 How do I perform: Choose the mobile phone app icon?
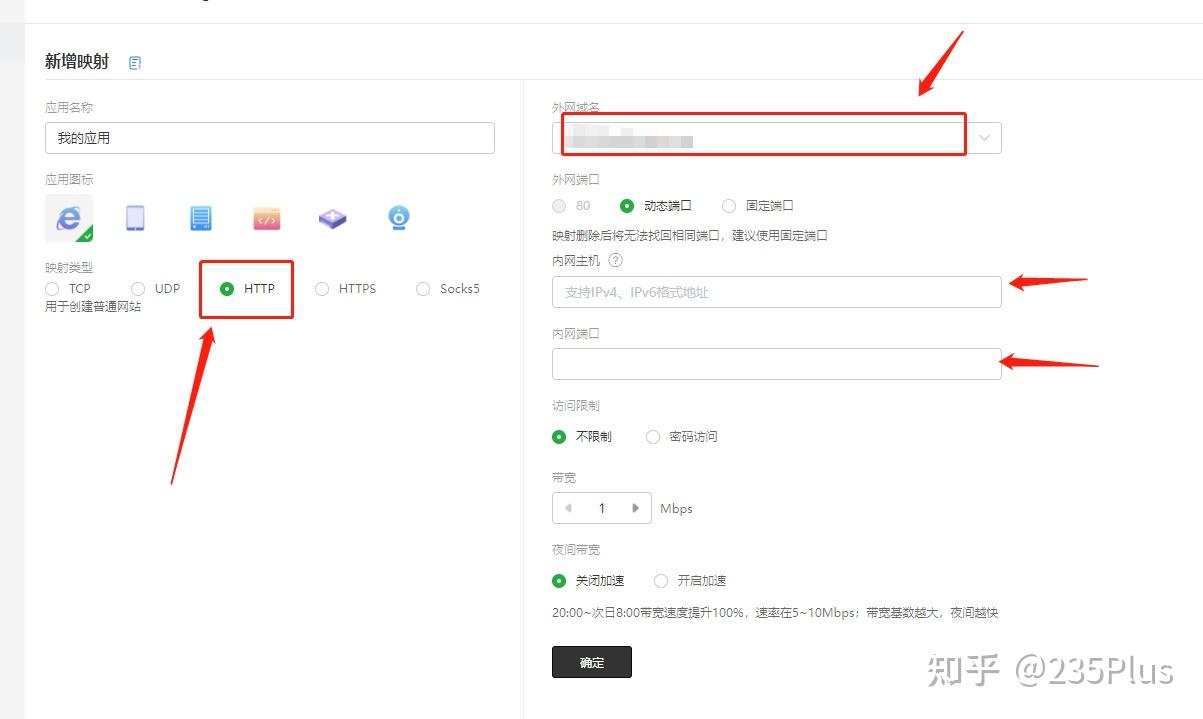click(x=134, y=217)
